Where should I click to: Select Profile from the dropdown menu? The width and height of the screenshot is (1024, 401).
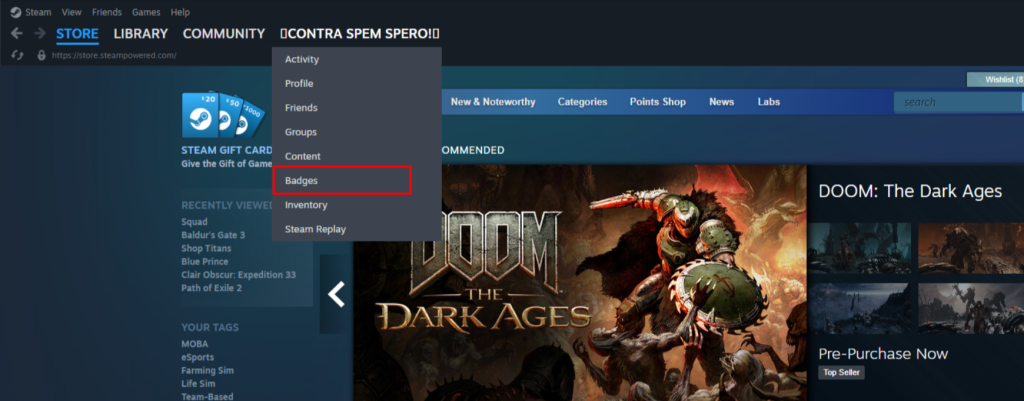coord(357,84)
